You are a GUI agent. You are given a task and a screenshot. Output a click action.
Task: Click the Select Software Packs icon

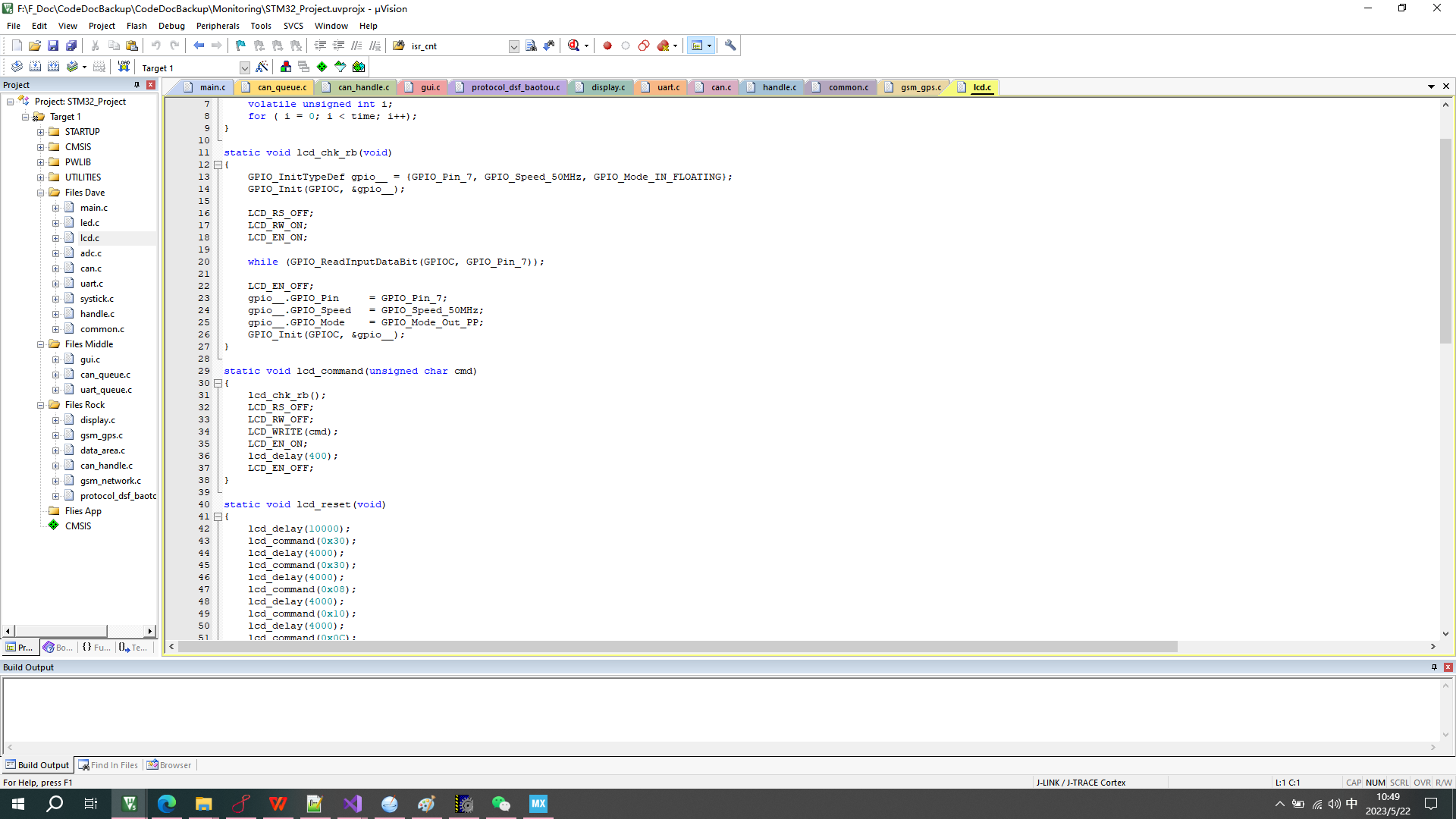pos(340,67)
